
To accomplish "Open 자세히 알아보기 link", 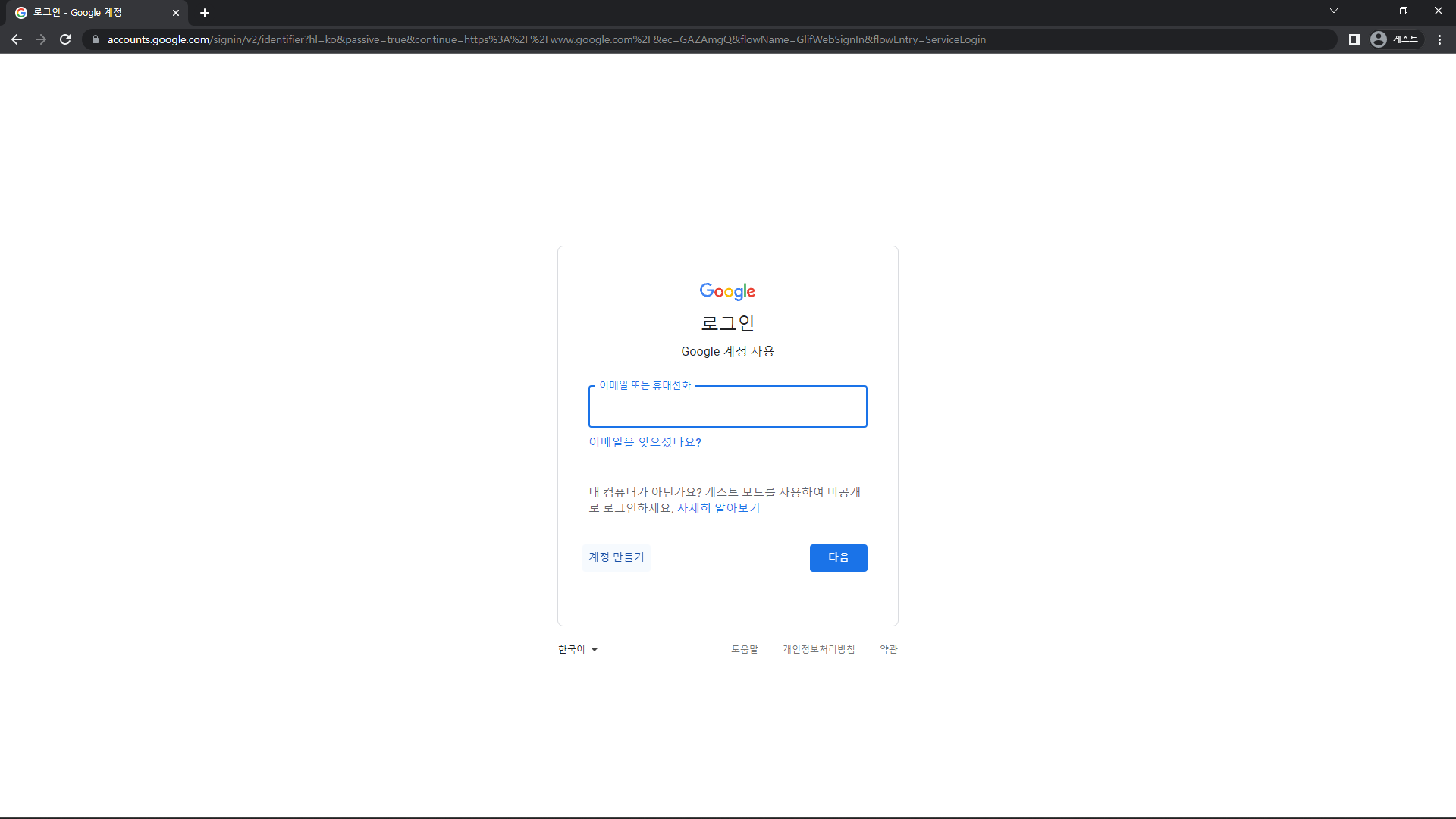I will [x=718, y=508].
